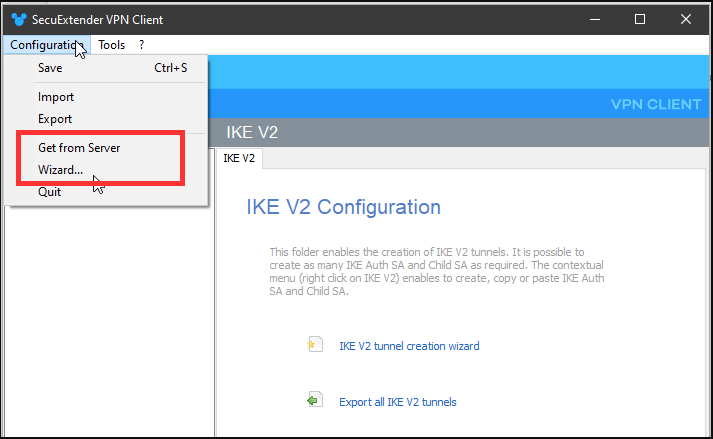
Task: Choose Save from the Configuration menu
Action: pyautogui.click(x=50, y=68)
